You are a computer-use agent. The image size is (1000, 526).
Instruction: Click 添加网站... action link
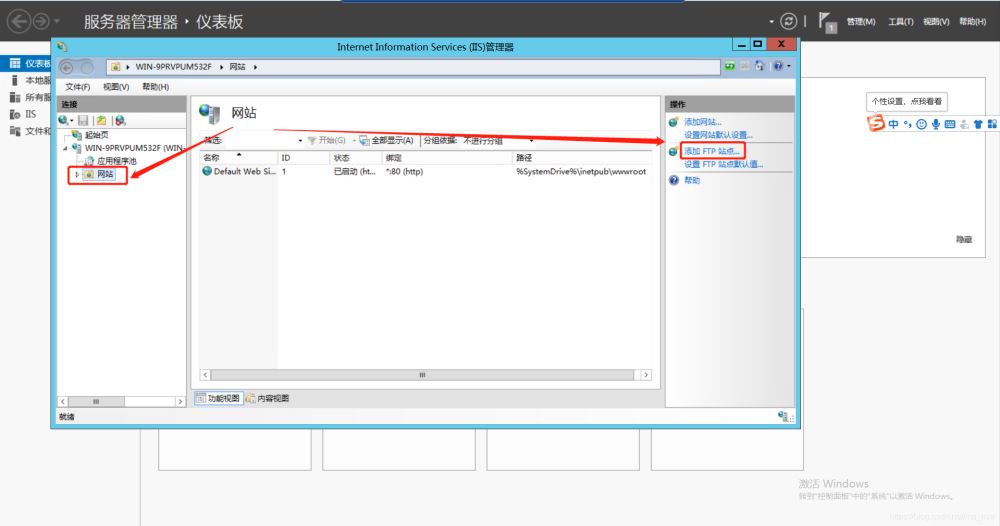(x=703, y=122)
